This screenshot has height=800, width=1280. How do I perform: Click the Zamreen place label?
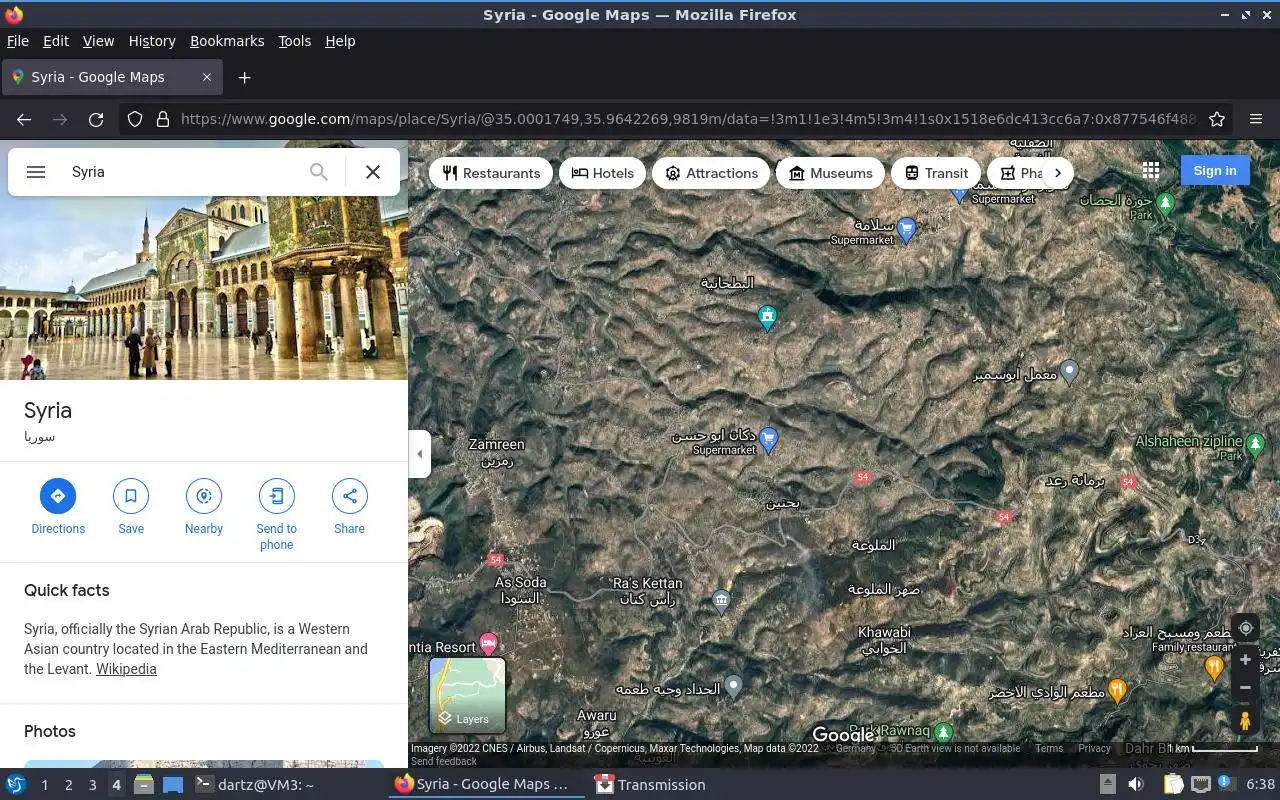(496, 453)
